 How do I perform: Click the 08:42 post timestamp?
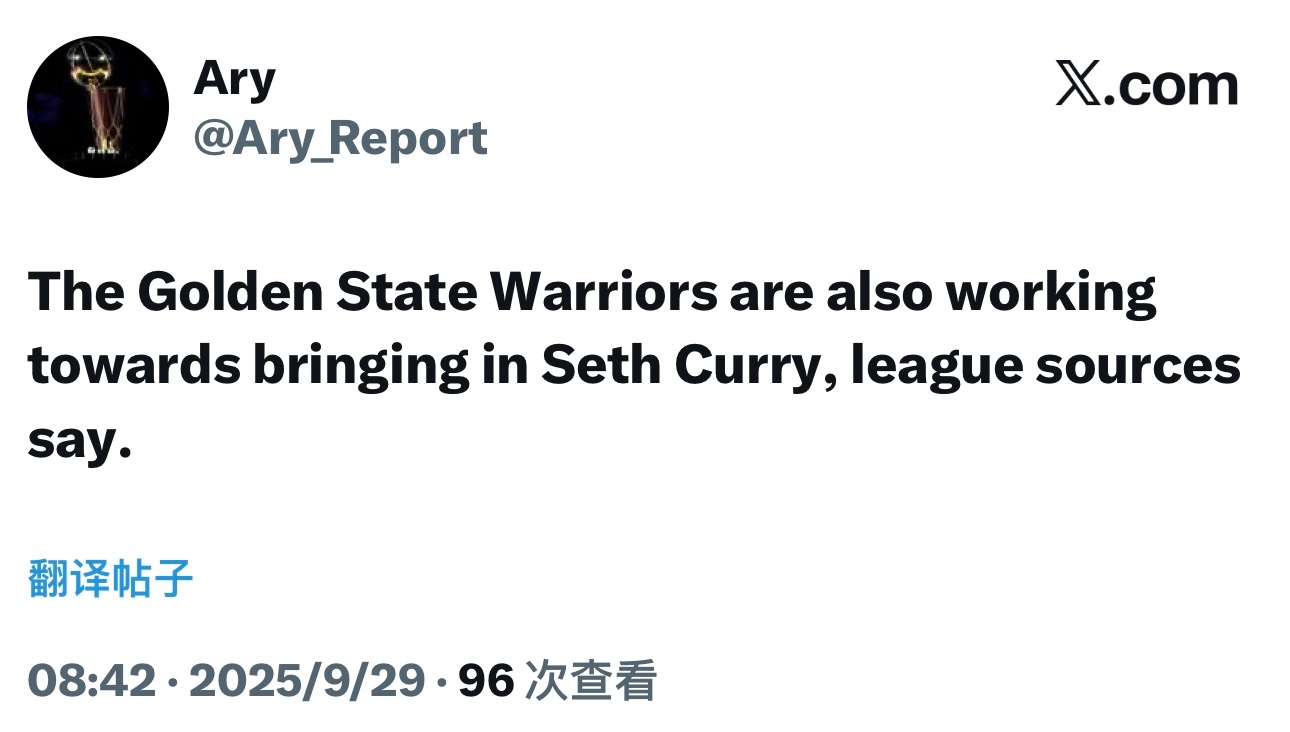(x=92, y=681)
